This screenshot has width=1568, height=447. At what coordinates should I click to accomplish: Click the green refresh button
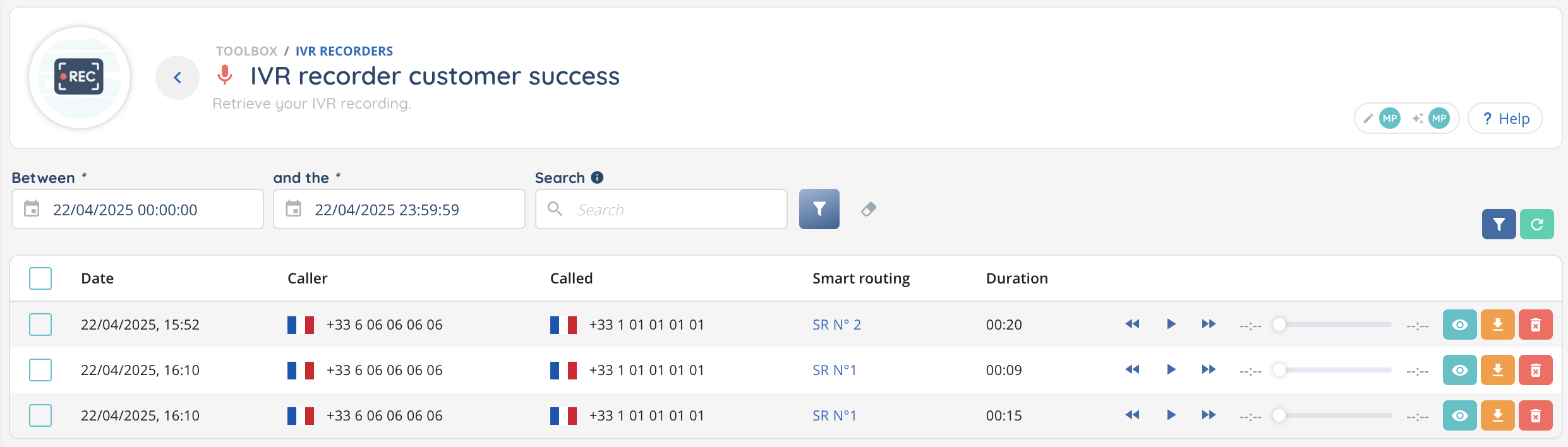pyautogui.click(x=1536, y=224)
